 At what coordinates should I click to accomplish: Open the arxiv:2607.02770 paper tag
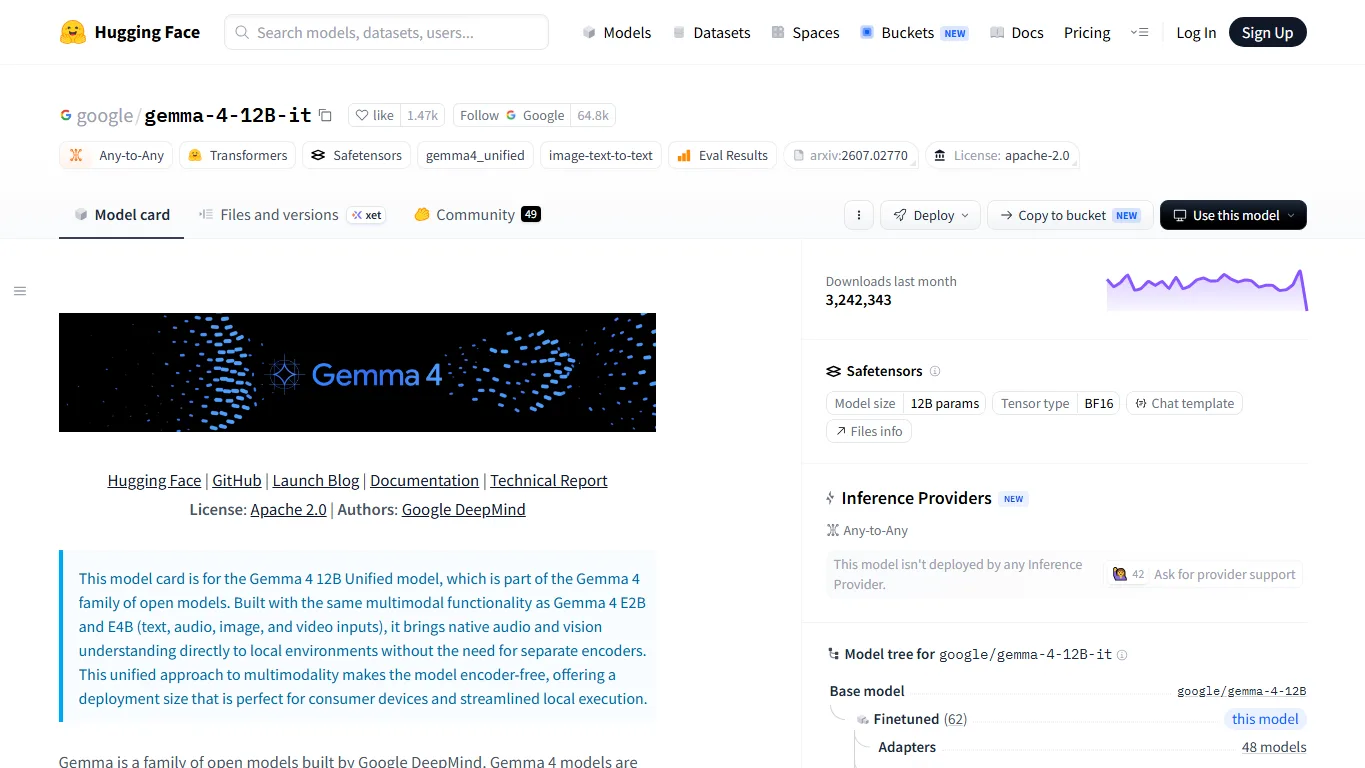click(850, 155)
